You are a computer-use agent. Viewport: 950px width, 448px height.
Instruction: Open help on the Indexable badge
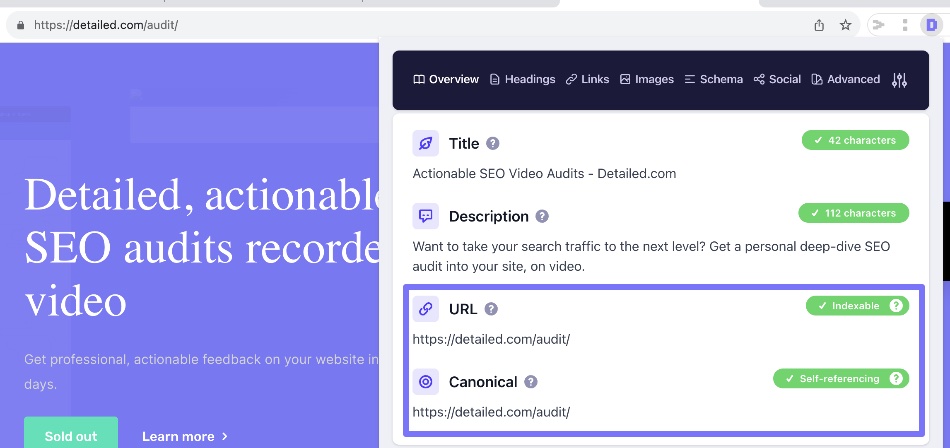click(x=896, y=306)
